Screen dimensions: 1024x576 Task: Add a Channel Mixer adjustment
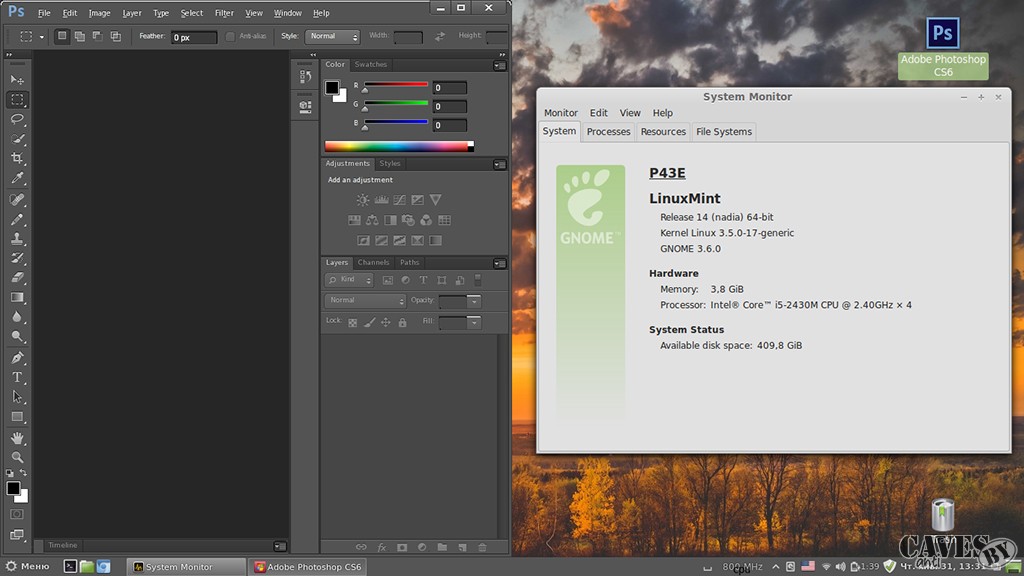pos(426,220)
